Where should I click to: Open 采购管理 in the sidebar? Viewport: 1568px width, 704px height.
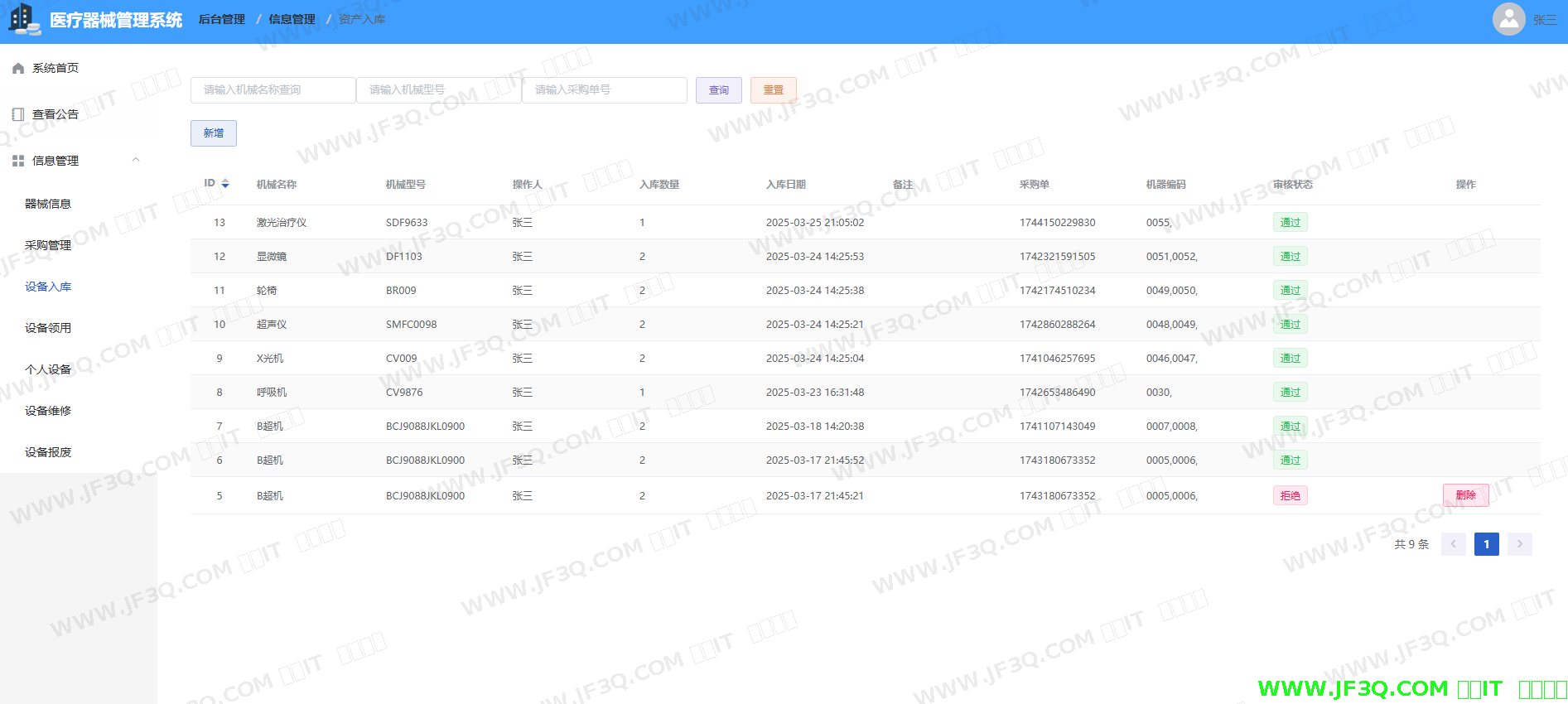point(48,245)
